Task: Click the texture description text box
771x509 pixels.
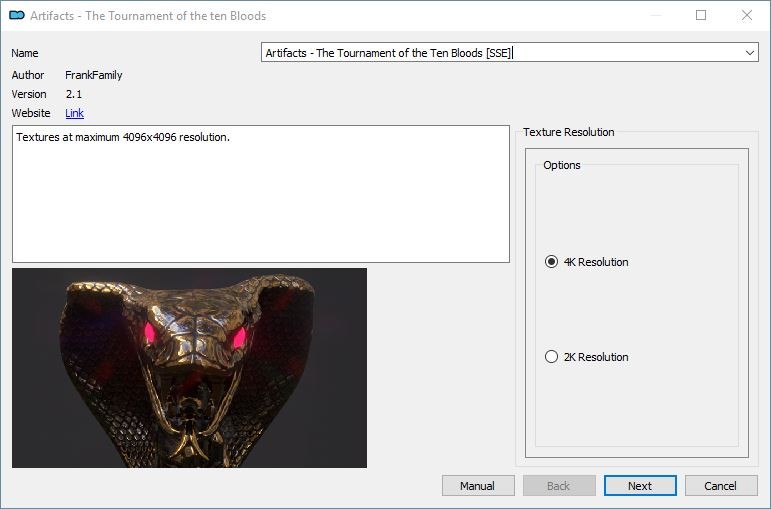Action: pos(261,194)
